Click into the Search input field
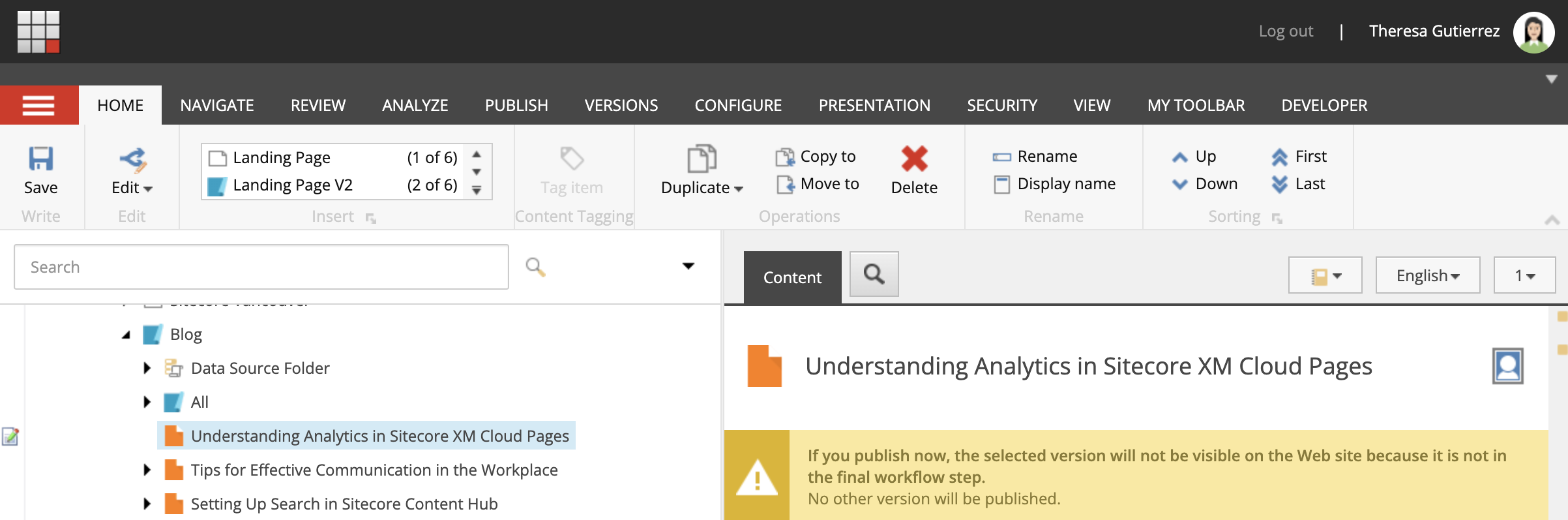The width and height of the screenshot is (1568, 520). [261, 267]
